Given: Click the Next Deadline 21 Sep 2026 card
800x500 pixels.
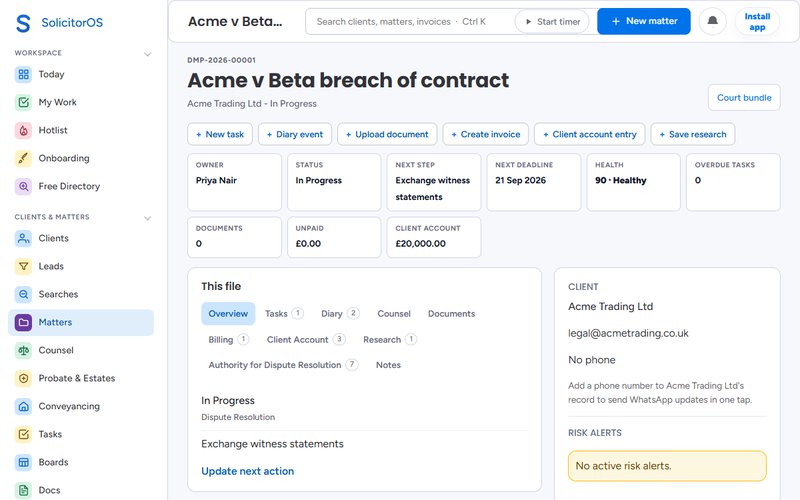Looking at the screenshot, I should pos(534,182).
